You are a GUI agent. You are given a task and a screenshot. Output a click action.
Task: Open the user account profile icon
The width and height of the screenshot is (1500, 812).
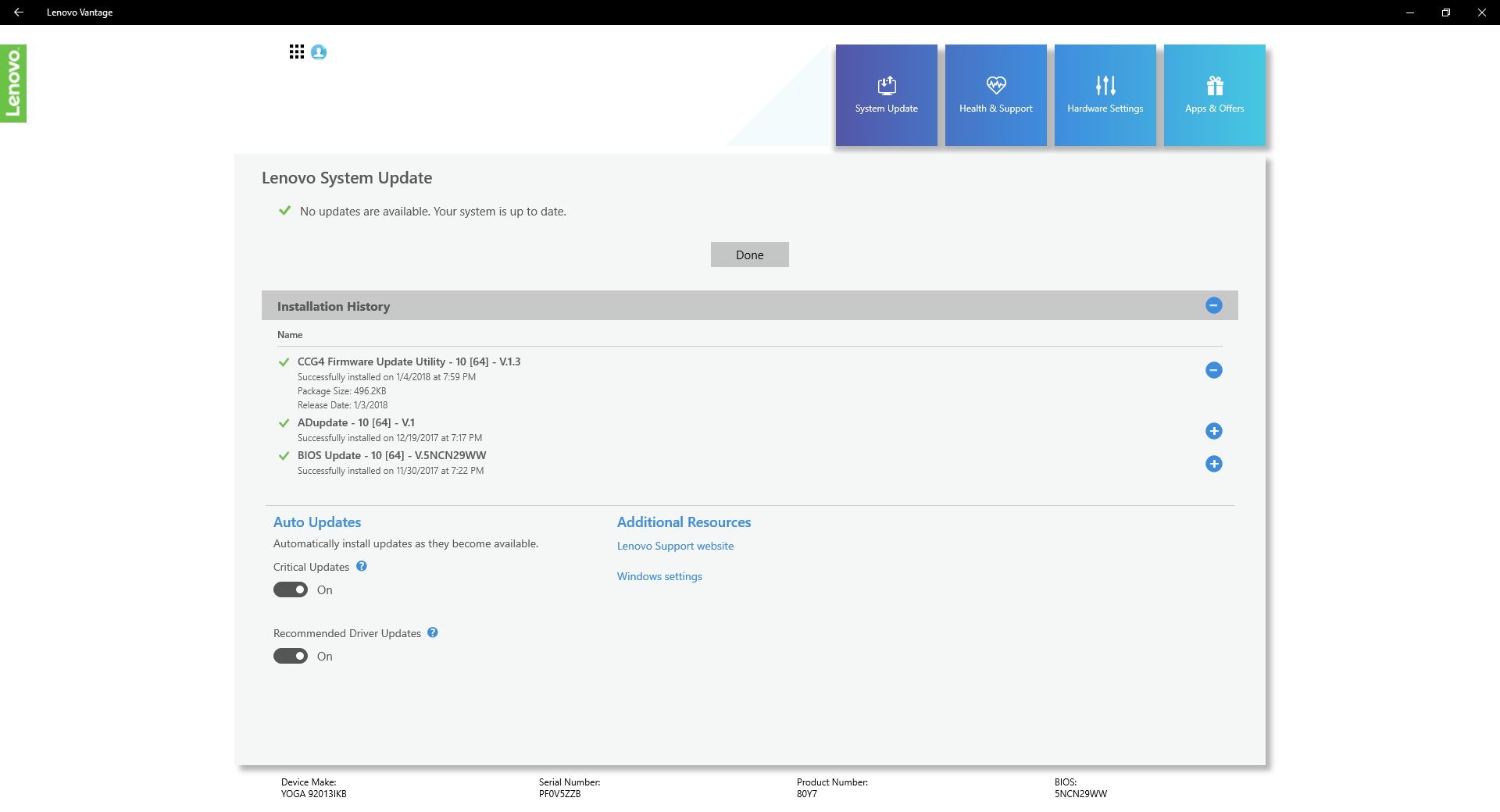click(318, 52)
